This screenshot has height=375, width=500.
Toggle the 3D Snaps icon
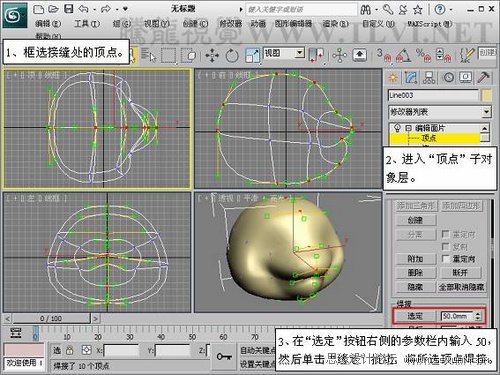(x=383, y=55)
